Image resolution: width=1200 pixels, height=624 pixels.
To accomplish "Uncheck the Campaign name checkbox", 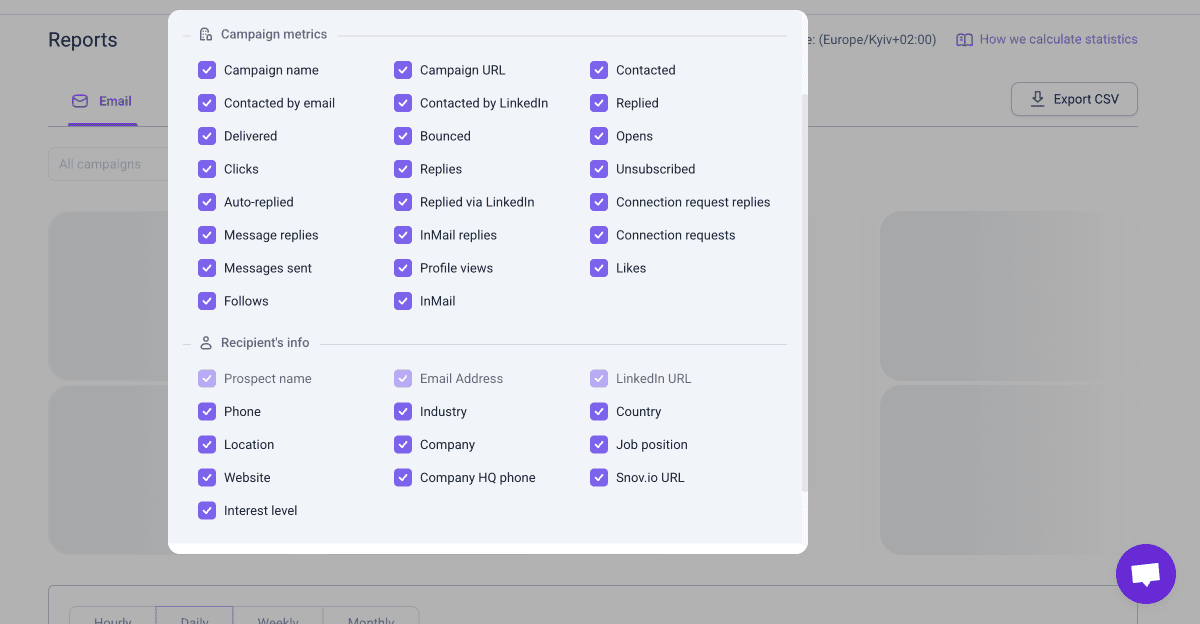I will 207,70.
